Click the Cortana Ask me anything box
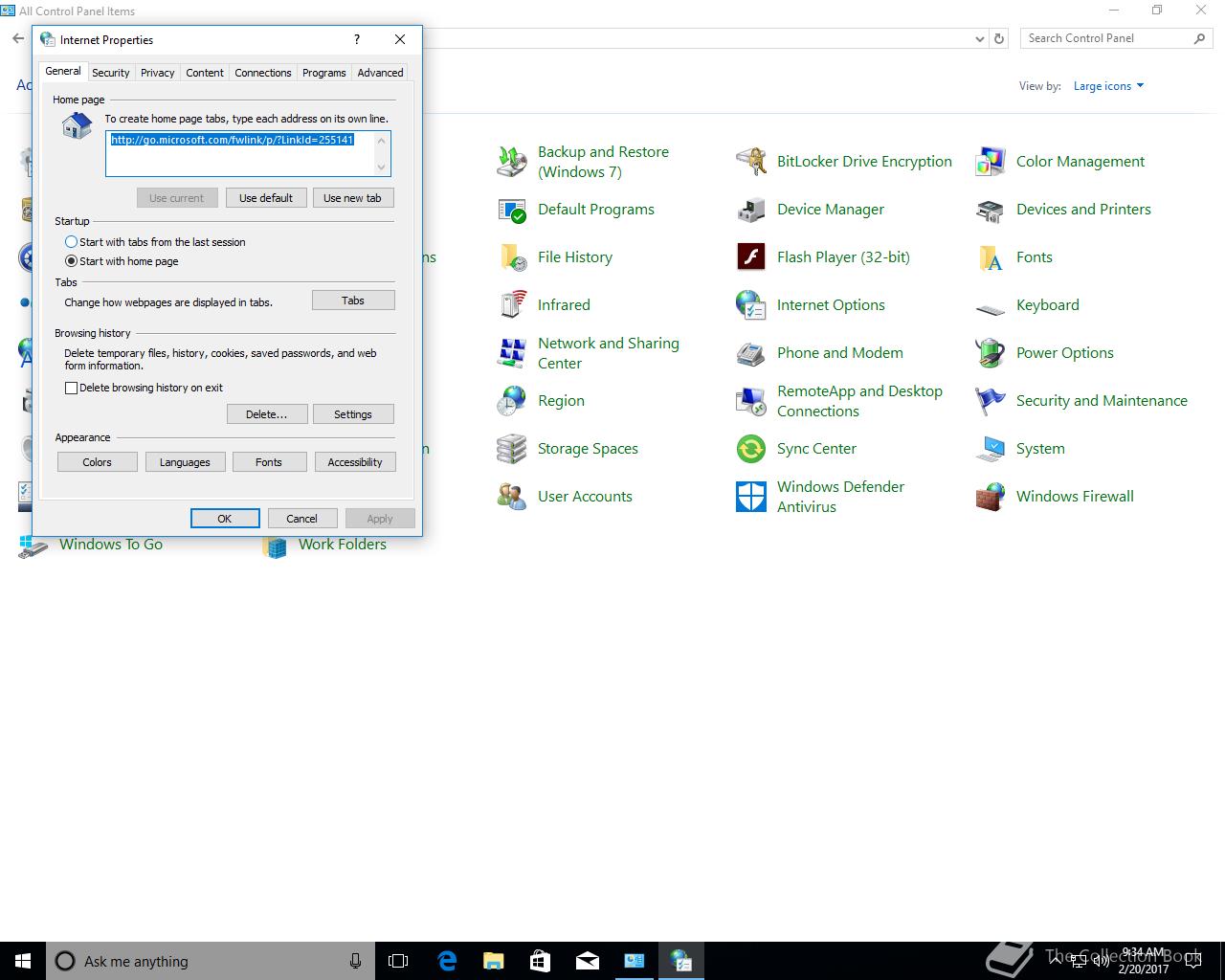Image resolution: width=1225 pixels, height=980 pixels. point(211,961)
